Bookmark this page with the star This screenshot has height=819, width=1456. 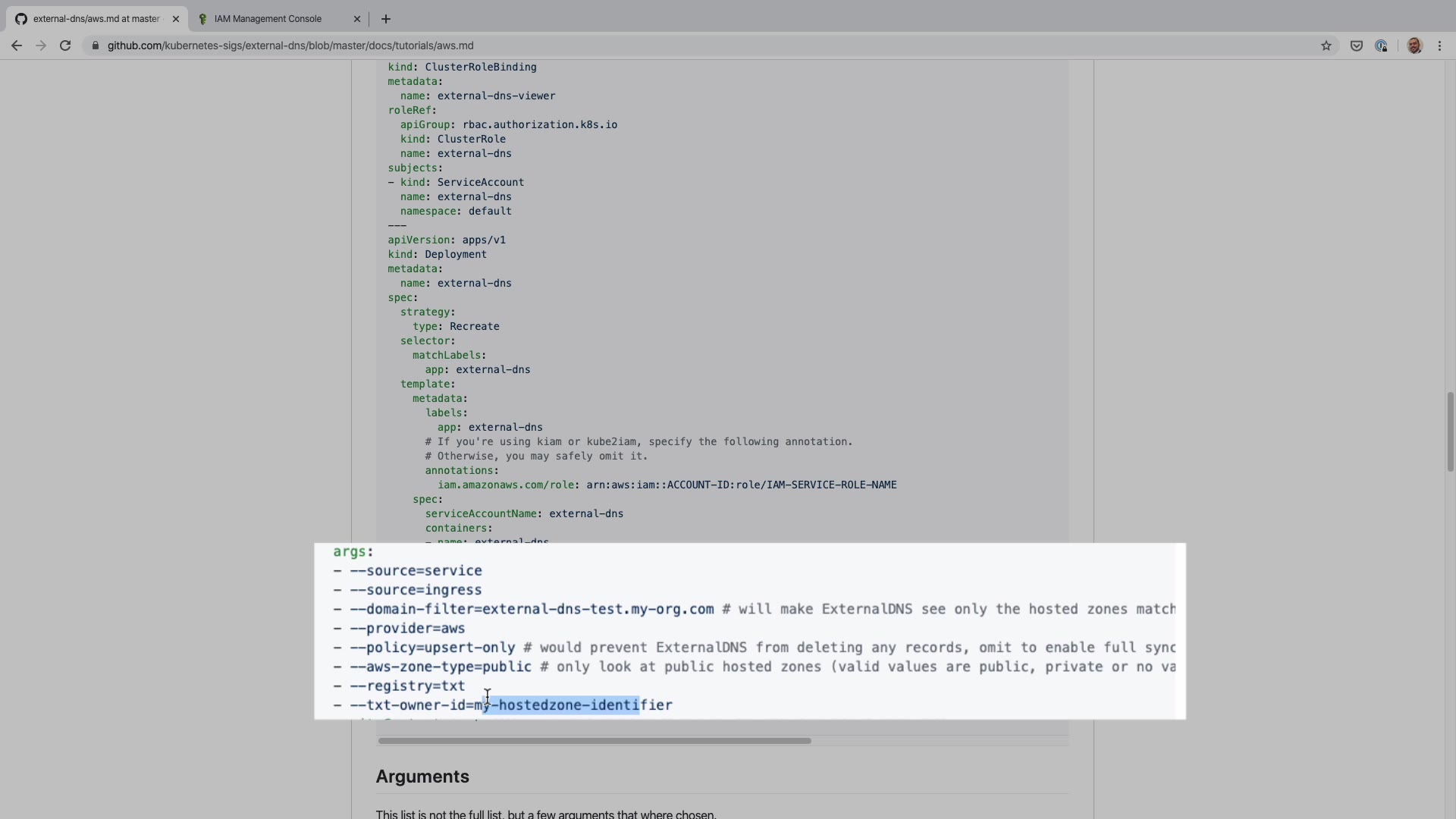tap(1326, 45)
